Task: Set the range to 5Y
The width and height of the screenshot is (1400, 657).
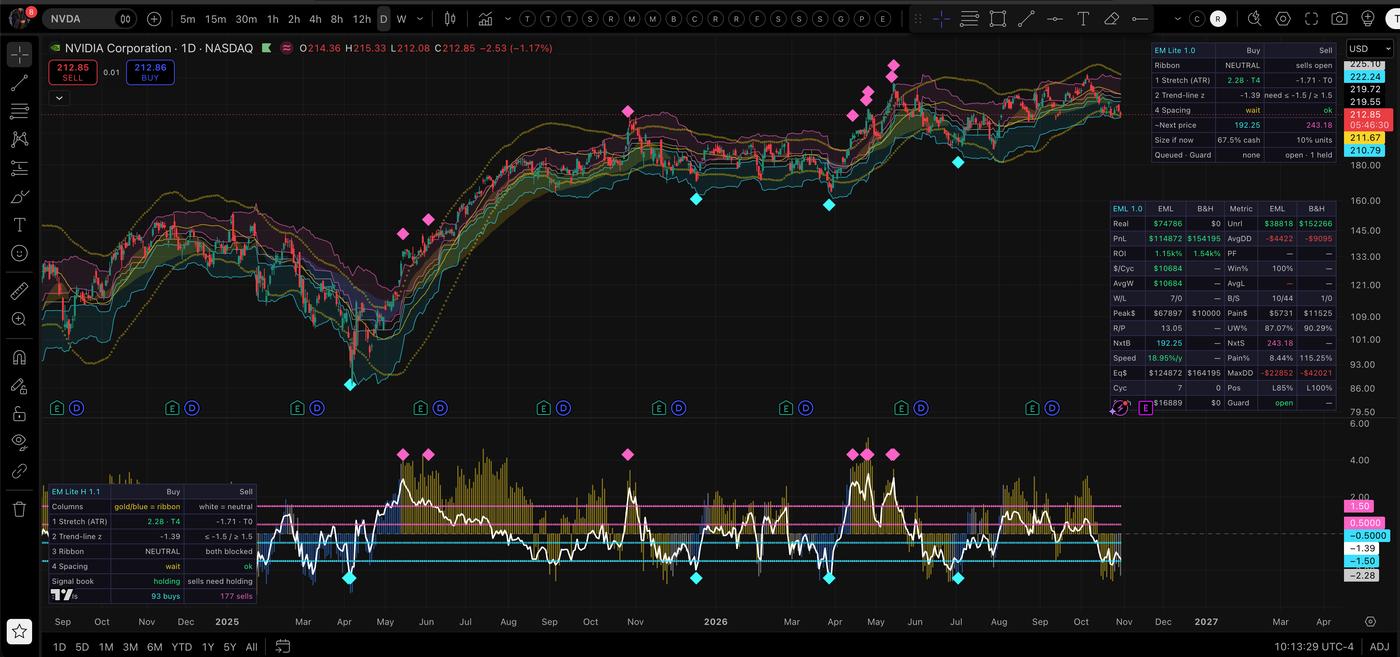Action: click(x=230, y=647)
